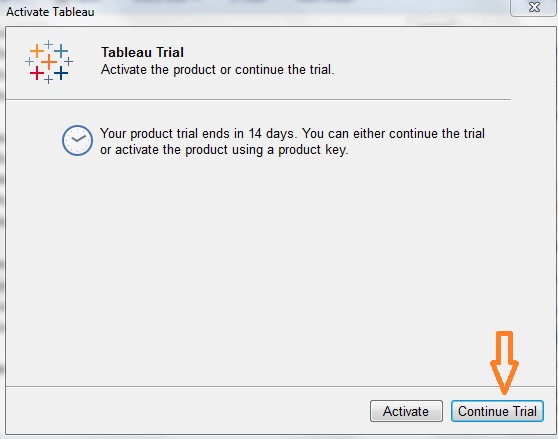Click the orange downward arrow annotation

[x=504, y=363]
